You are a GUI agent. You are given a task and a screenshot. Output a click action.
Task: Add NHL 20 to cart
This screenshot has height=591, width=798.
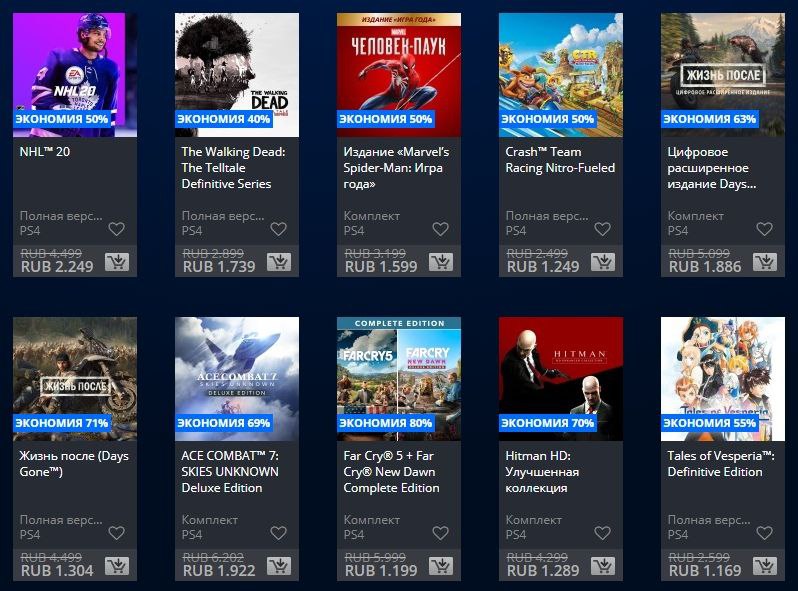(x=117, y=262)
